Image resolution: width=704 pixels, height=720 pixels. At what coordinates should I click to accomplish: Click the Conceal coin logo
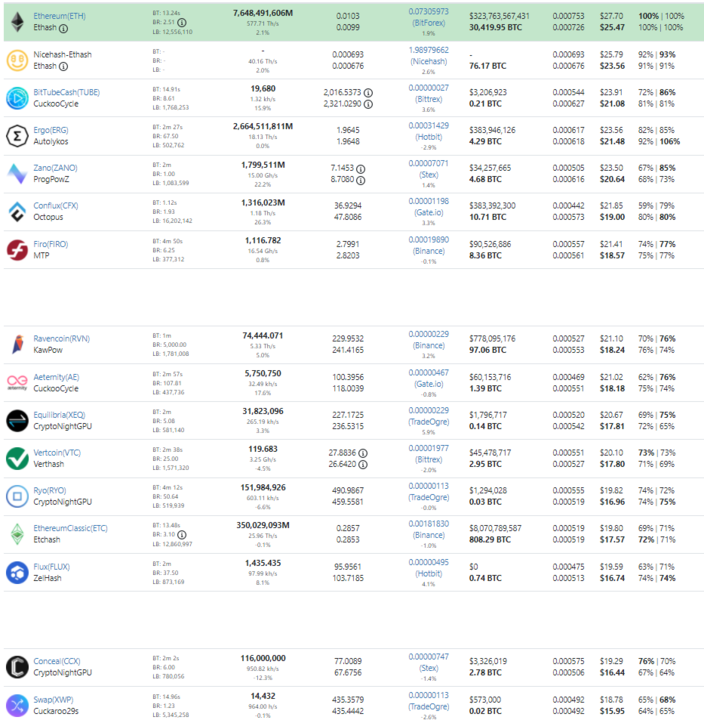[x=17, y=667]
